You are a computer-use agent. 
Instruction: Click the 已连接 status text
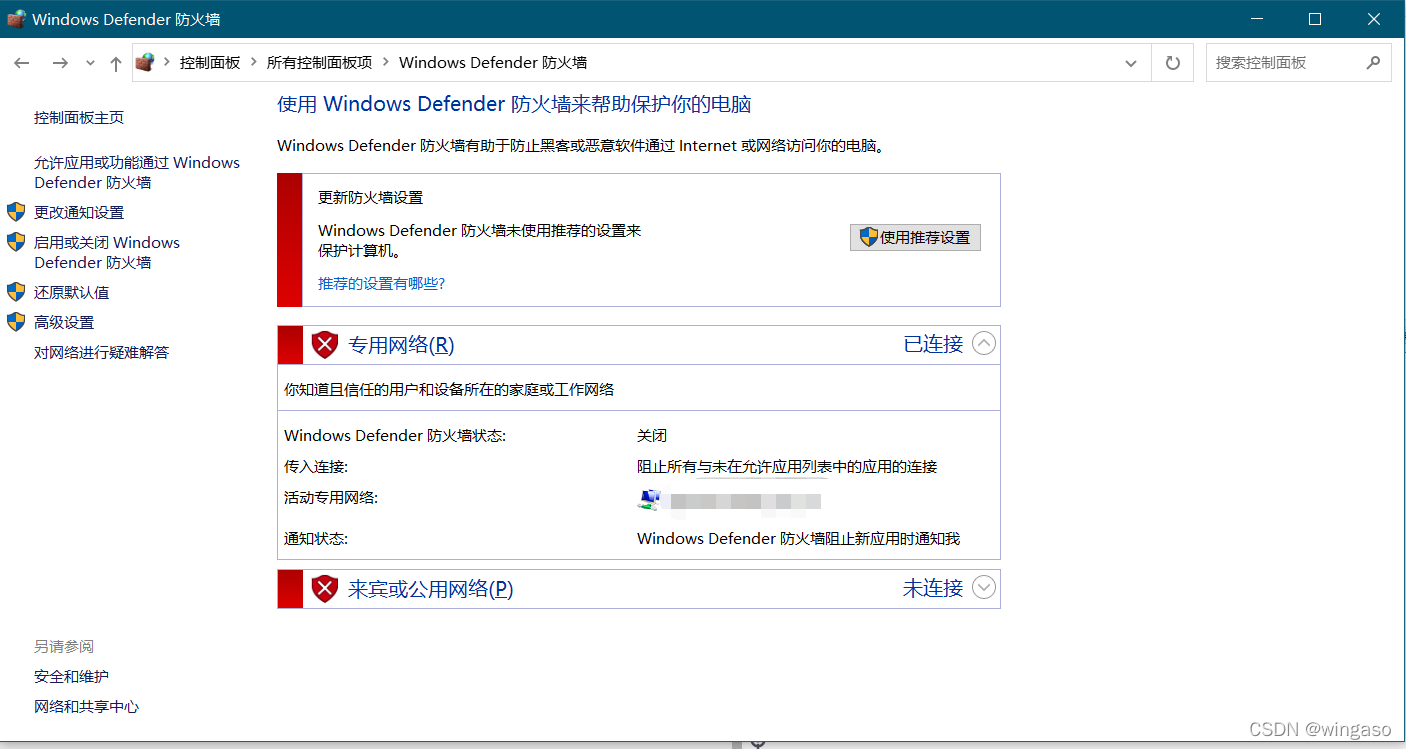[x=933, y=344]
